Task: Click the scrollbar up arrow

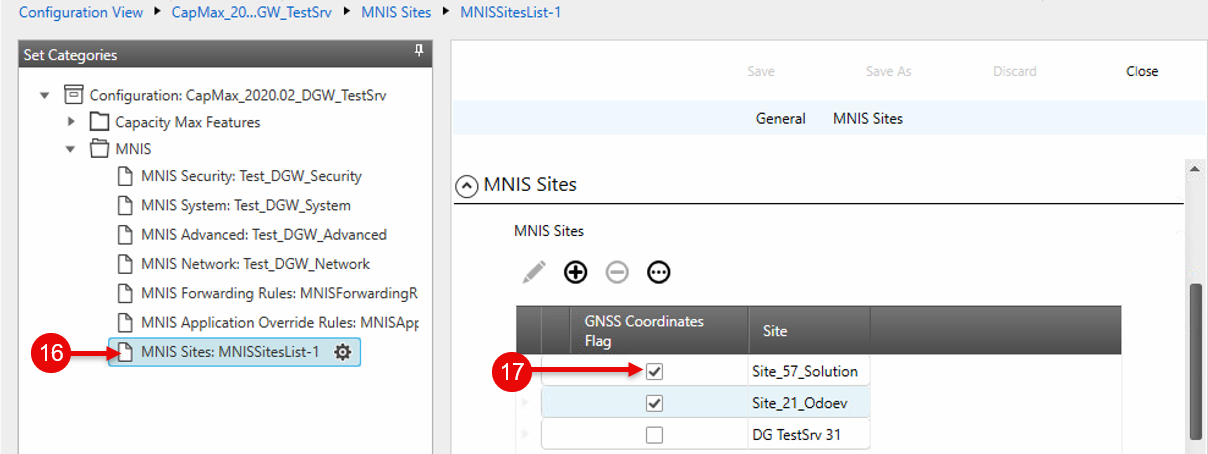Action: pos(1195,170)
